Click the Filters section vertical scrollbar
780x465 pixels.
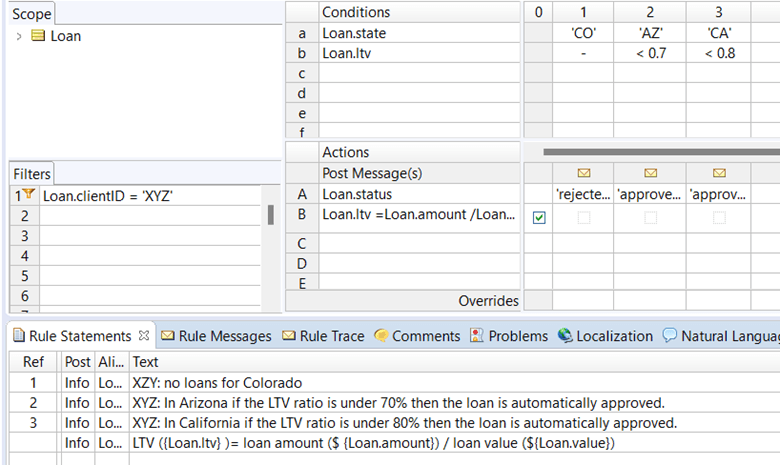(268, 215)
